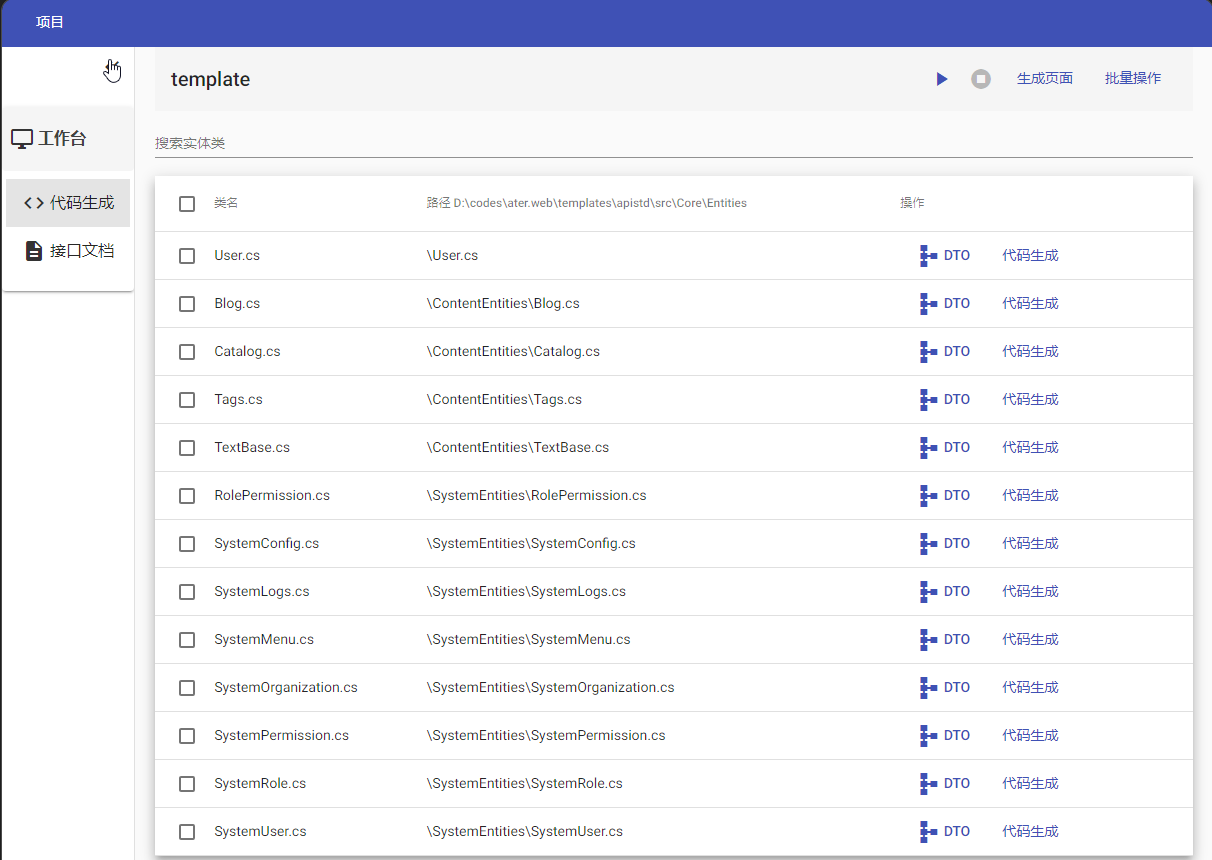
Task: Click 代码生成 for Catalog.cs
Action: pos(1030,352)
